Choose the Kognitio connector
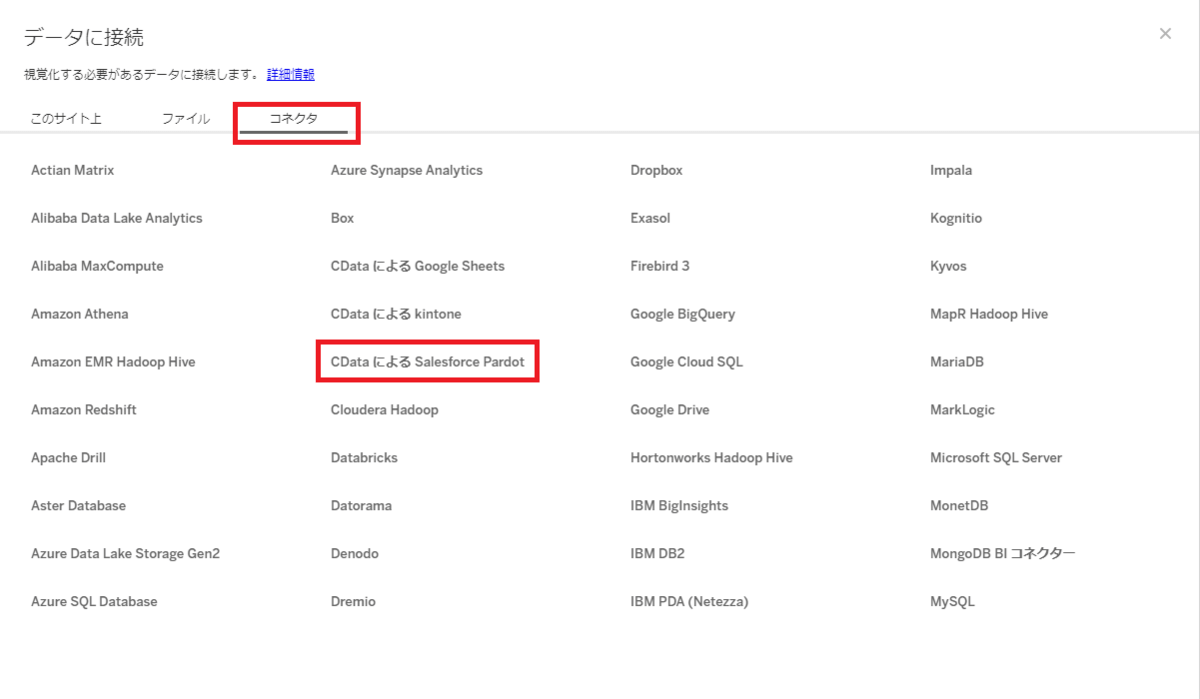The image size is (1200, 699). pyautogui.click(x=956, y=218)
